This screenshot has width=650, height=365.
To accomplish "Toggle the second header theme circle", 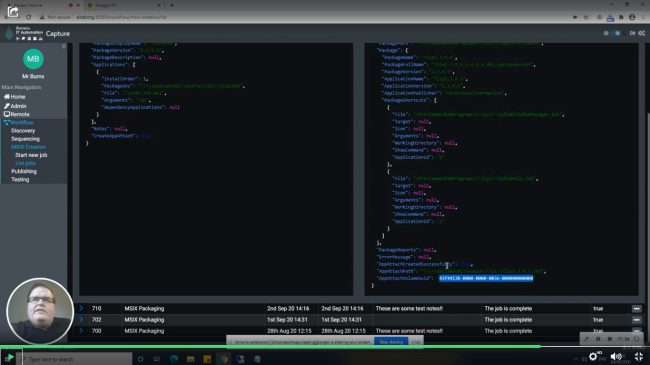I will 617,33.
